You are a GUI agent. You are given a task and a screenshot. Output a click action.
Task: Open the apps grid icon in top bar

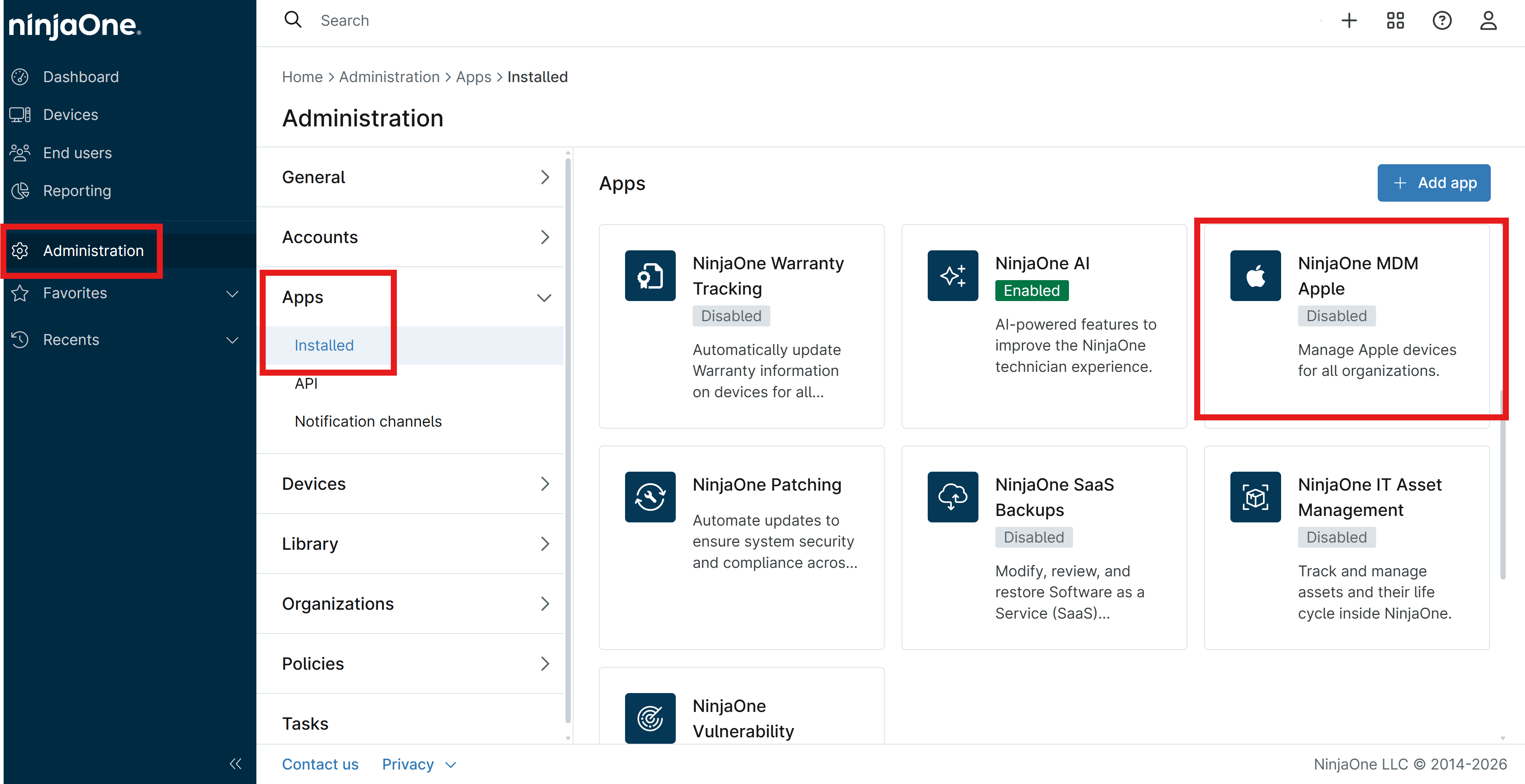[1395, 21]
